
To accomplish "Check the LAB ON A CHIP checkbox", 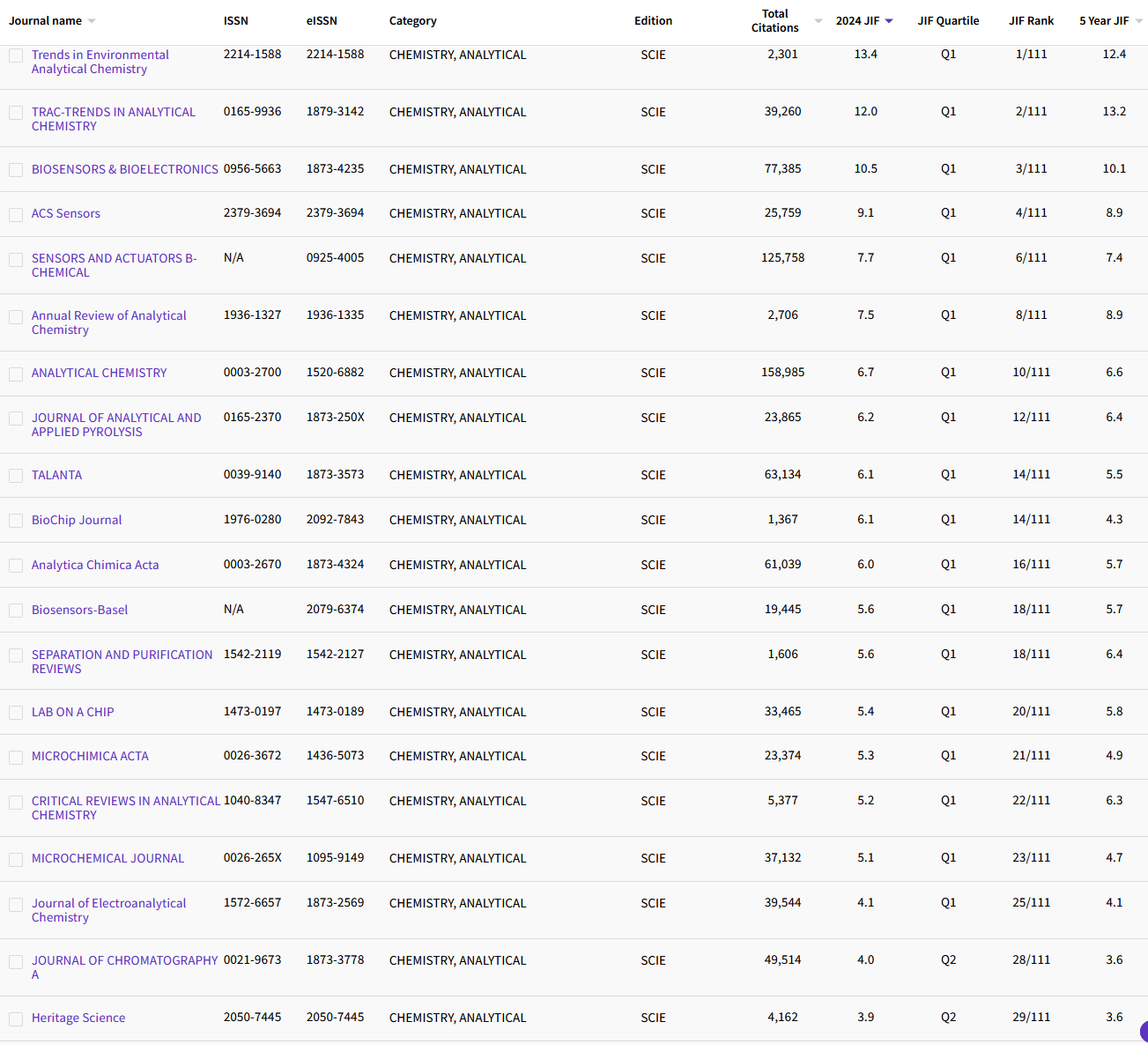I will point(16,713).
